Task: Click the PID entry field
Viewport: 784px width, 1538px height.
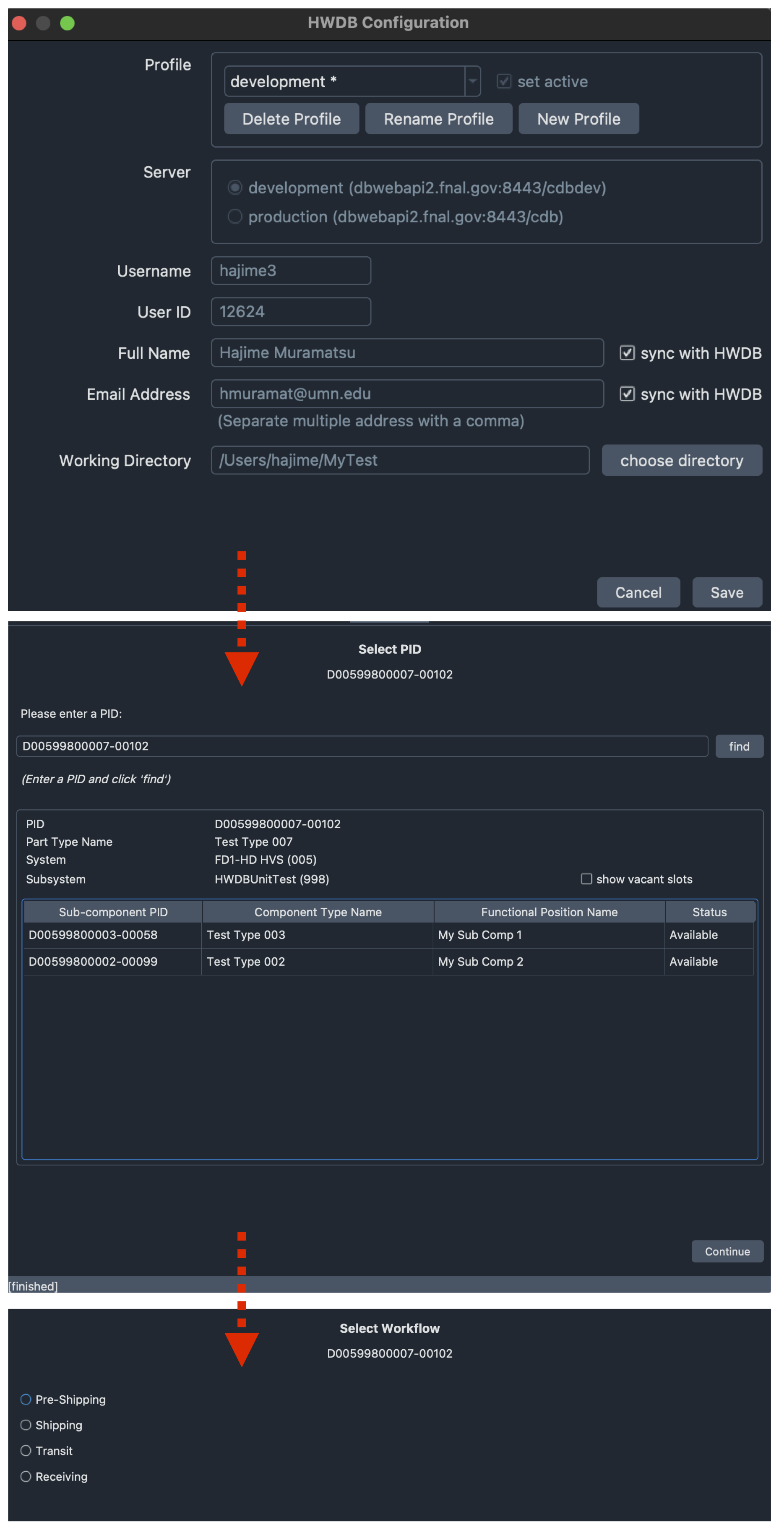Action: click(x=362, y=746)
